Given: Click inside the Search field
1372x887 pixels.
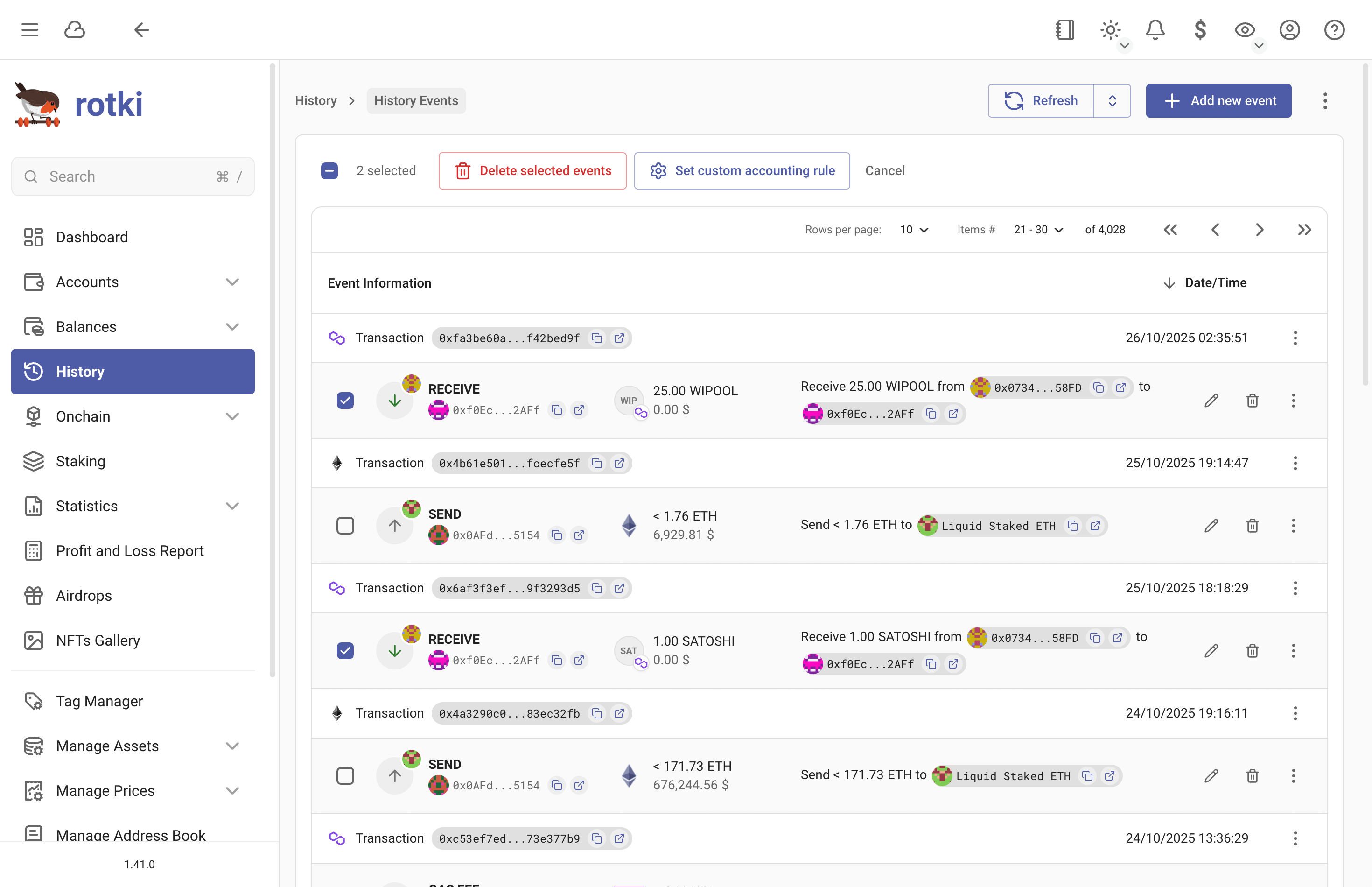Looking at the screenshot, I should (133, 176).
